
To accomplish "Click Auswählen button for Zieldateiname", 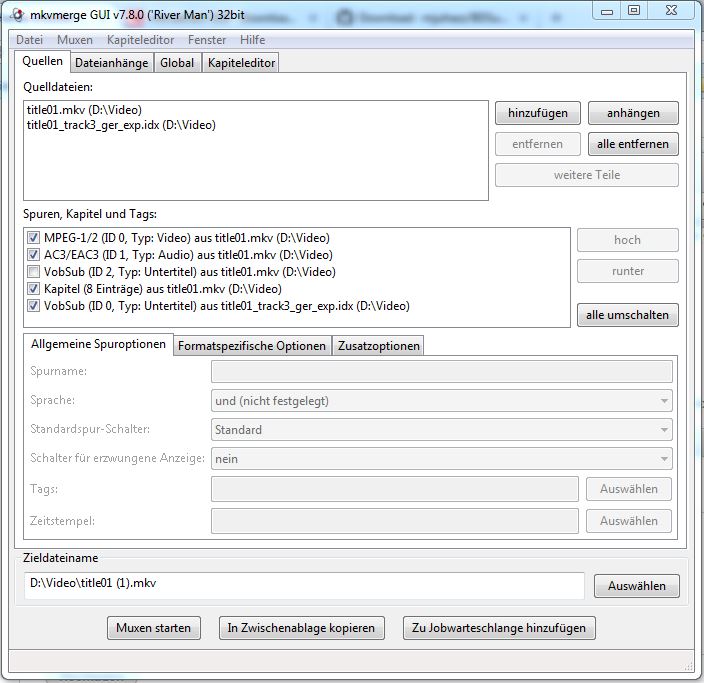I will pyautogui.click(x=637, y=586).
